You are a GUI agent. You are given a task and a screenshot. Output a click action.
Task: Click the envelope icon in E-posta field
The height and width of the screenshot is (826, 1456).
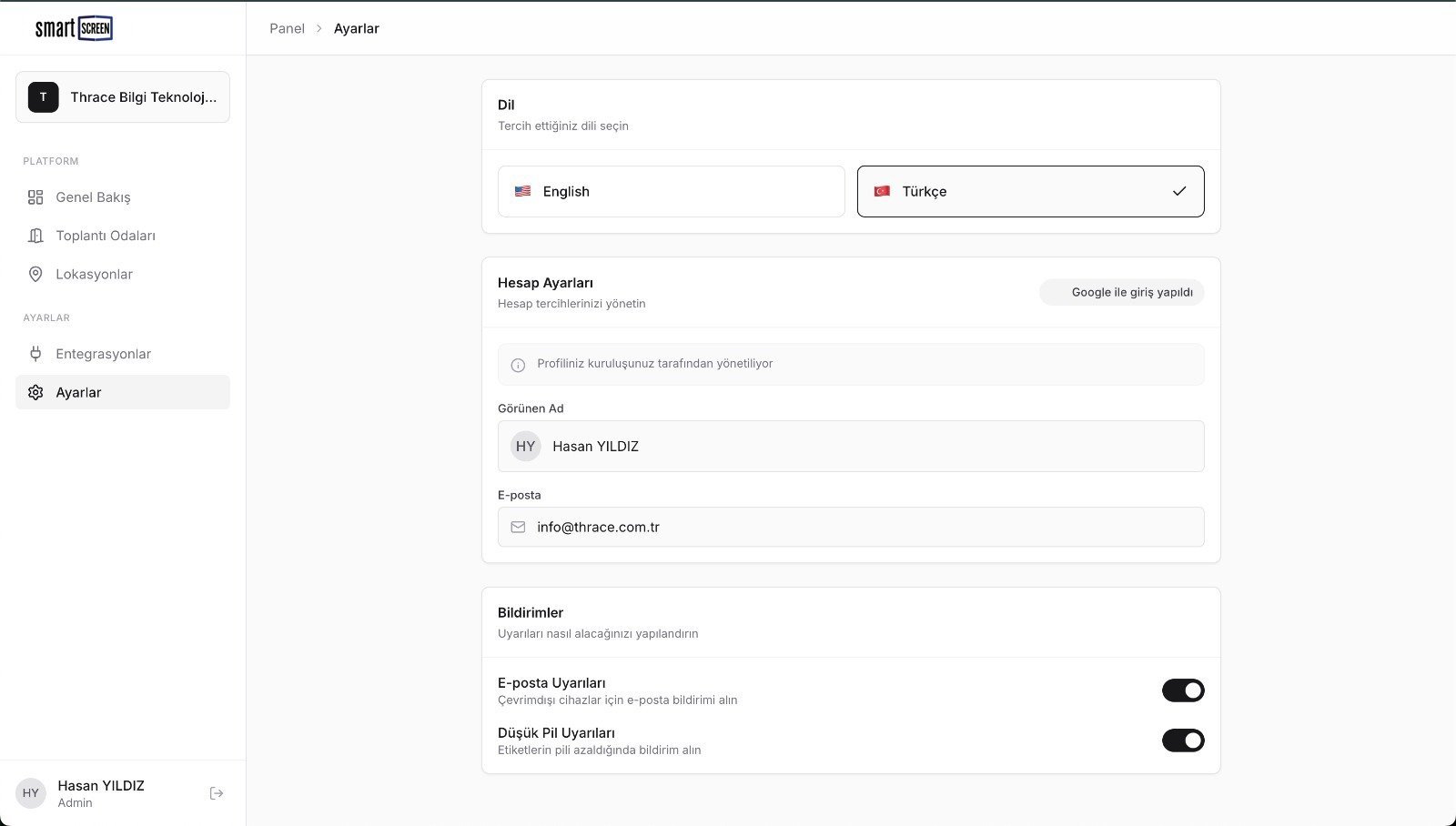(x=518, y=528)
